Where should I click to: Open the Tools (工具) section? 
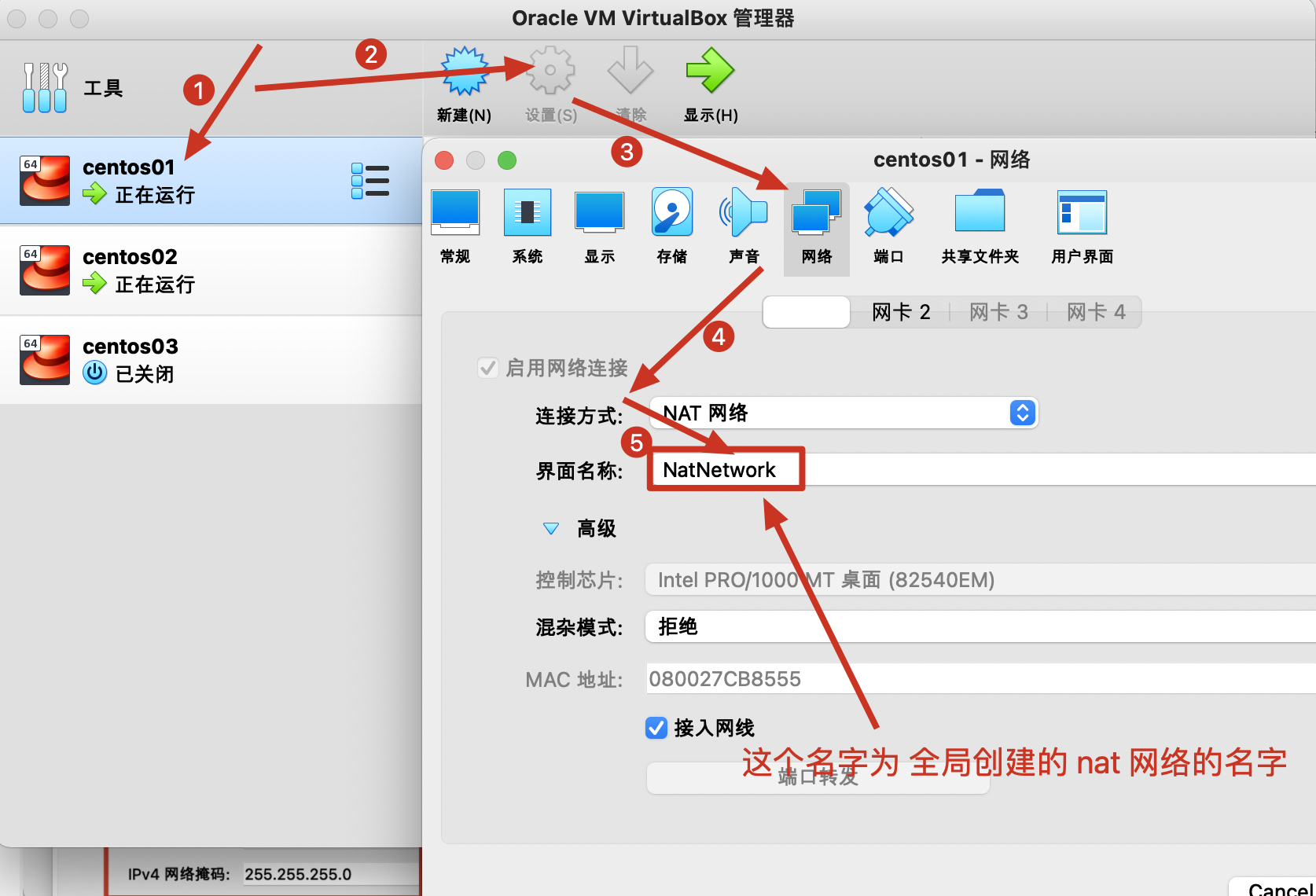coord(72,88)
